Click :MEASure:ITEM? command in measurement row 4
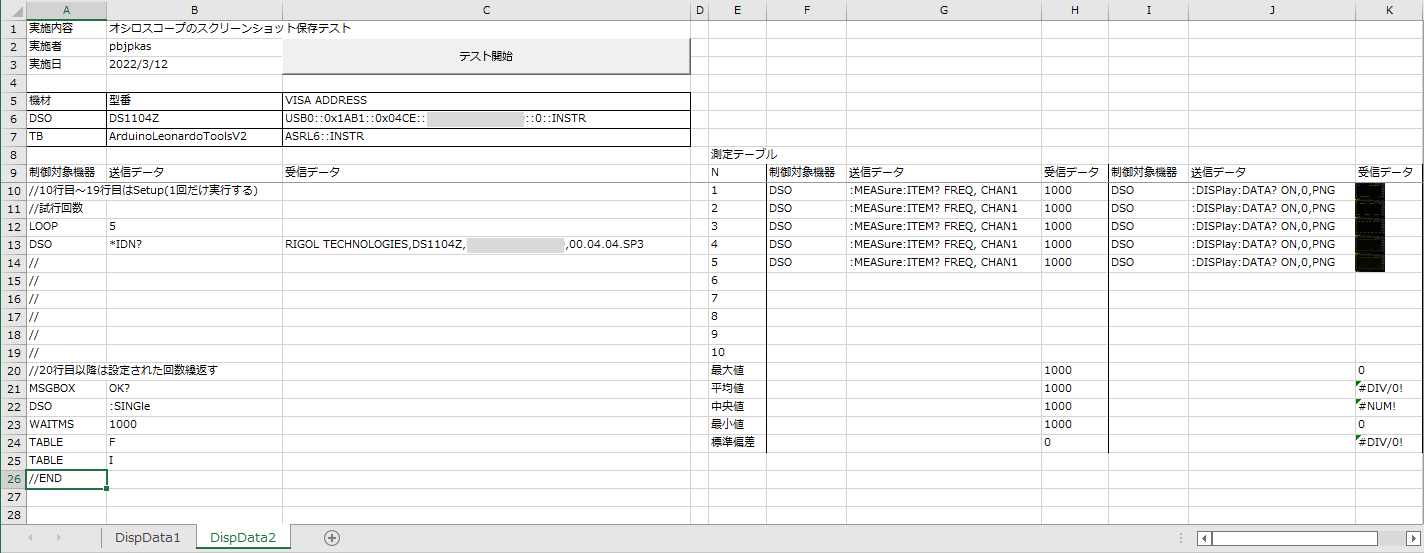The image size is (1424, 553). [x=944, y=245]
